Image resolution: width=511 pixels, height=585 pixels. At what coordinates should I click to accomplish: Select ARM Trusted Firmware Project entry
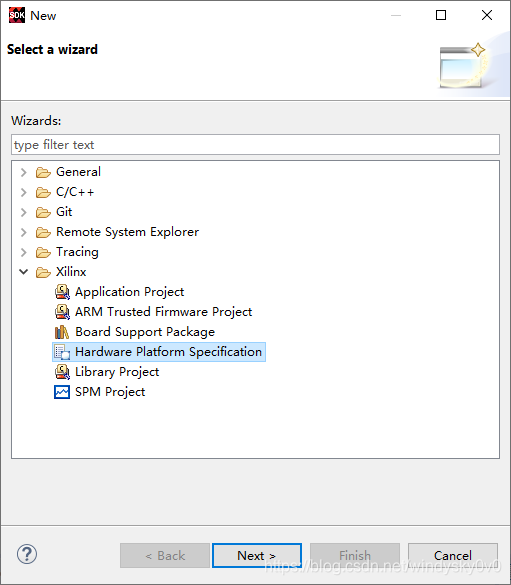(163, 312)
